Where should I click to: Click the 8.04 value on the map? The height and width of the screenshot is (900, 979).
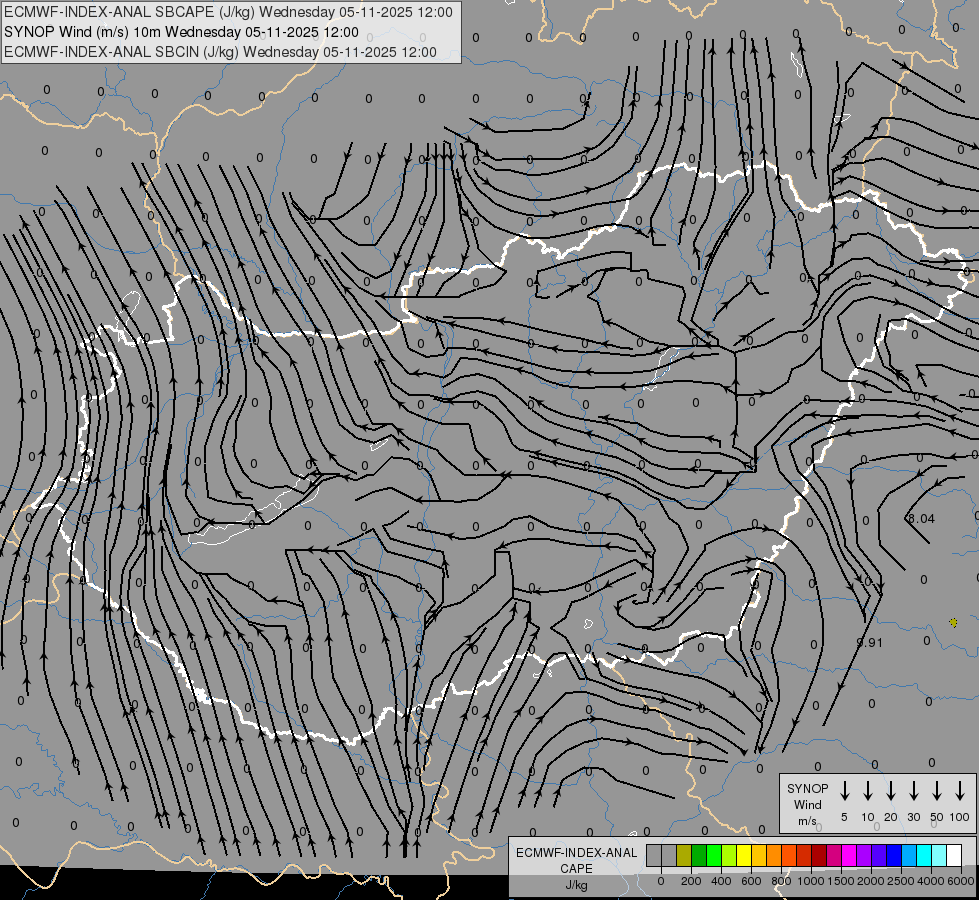tap(921, 518)
